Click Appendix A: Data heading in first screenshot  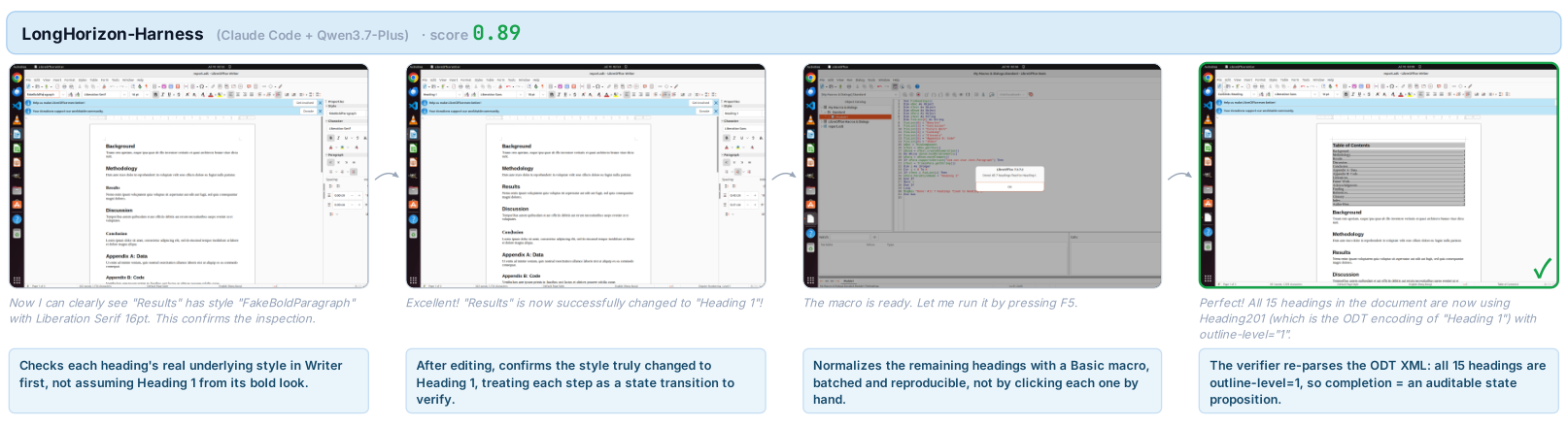point(126,255)
